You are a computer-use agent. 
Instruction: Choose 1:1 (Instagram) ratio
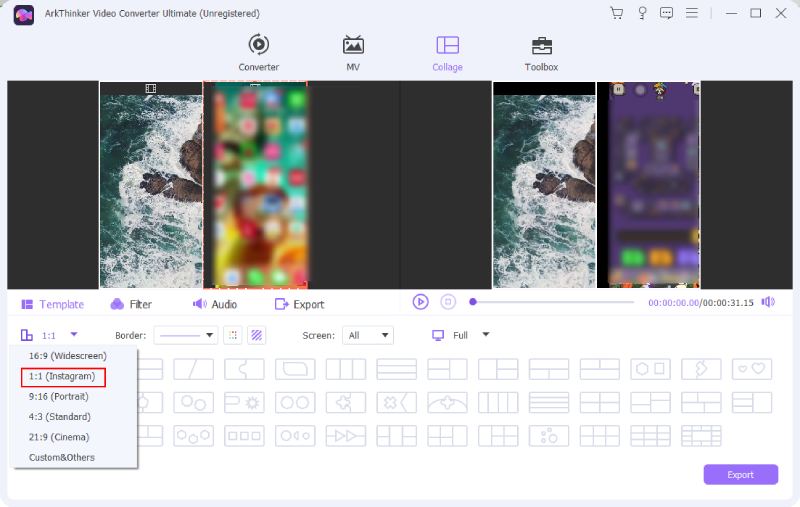click(62, 376)
